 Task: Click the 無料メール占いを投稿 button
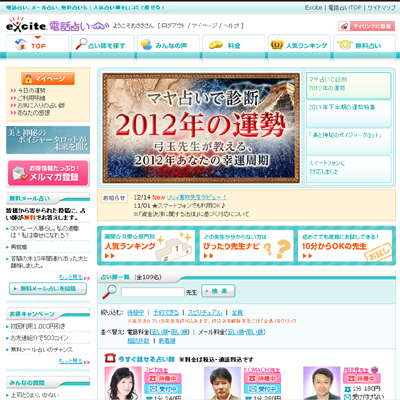(48, 289)
